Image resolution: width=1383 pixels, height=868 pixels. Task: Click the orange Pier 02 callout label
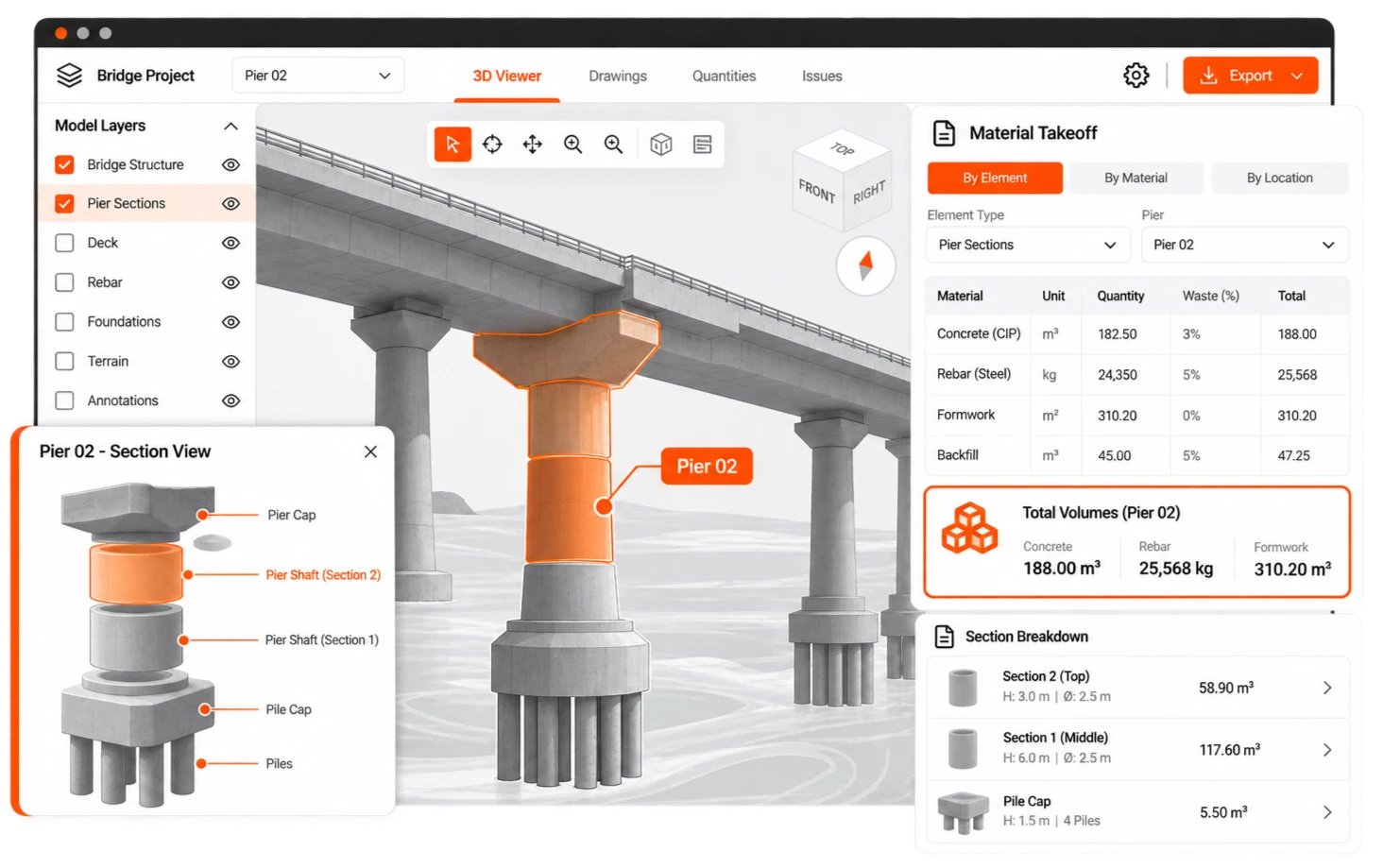pos(707,466)
